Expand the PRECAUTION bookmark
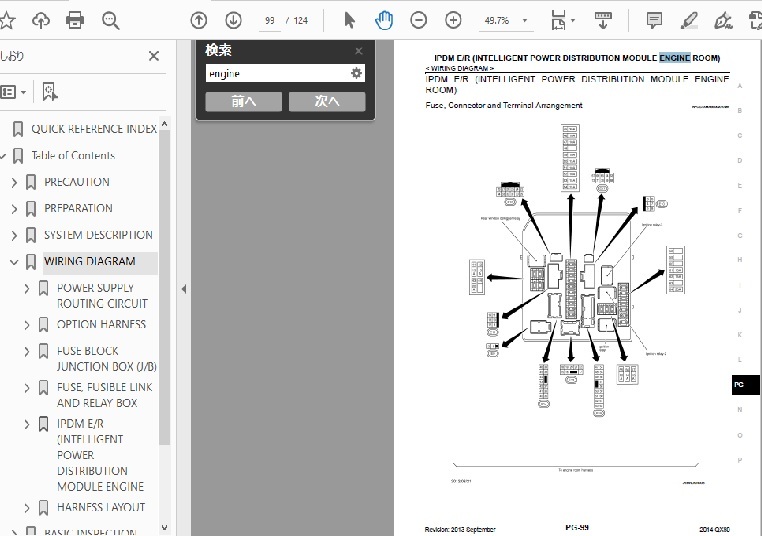The width and height of the screenshot is (762, 536). pyautogui.click(x=14, y=182)
